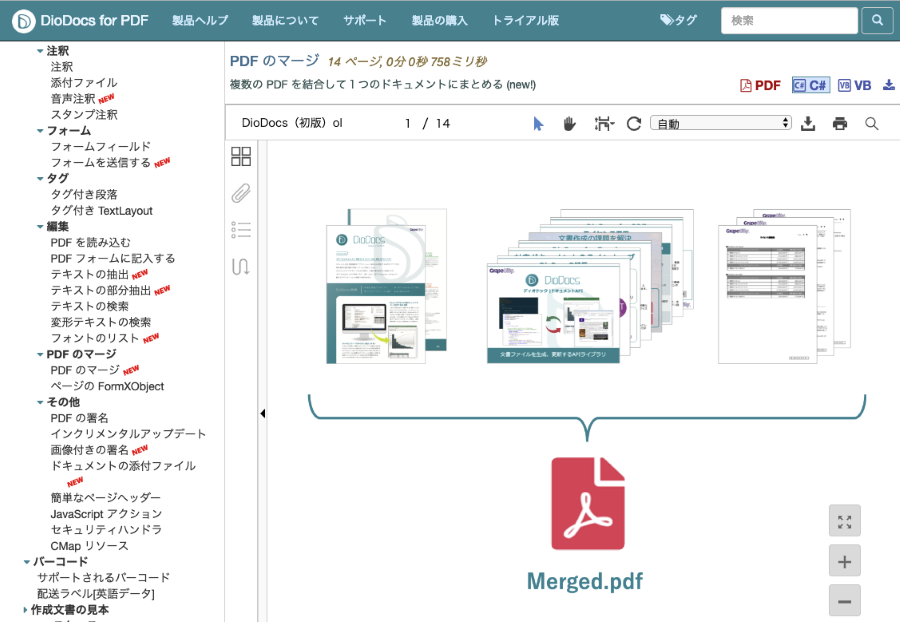Screen dimensions: 900x622
Task: Open PDF の署名 sample
Action: (79, 418)
